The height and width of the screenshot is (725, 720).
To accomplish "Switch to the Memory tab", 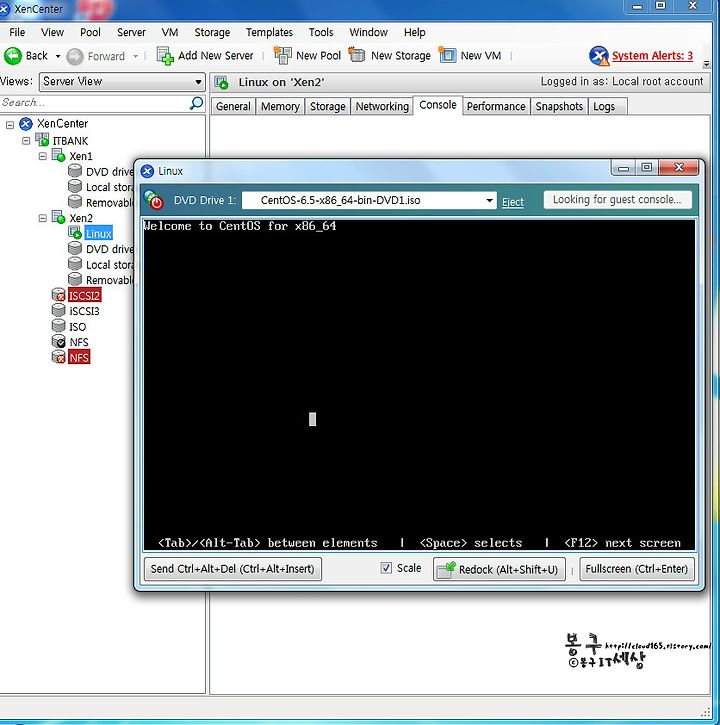I will pos(280,106).
